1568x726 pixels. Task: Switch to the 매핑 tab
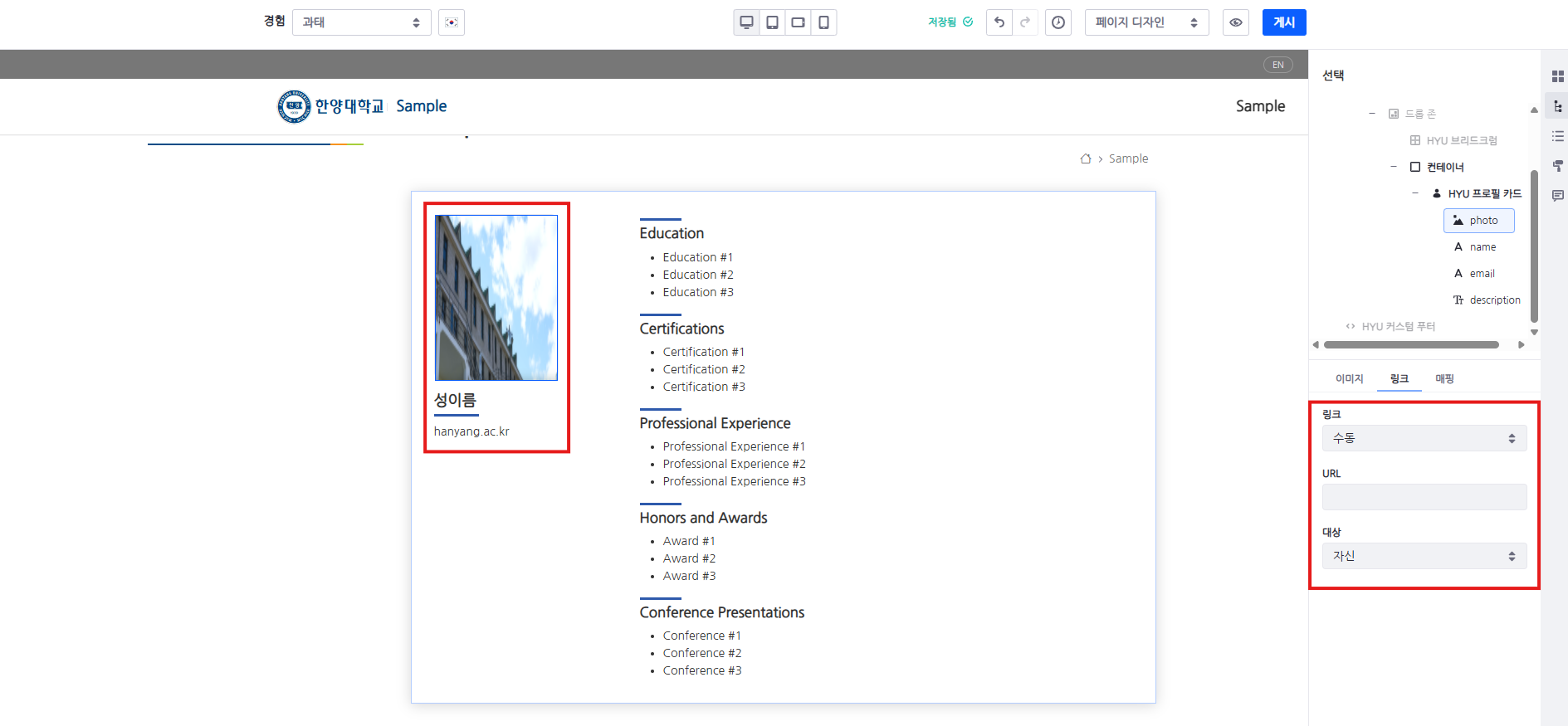1444,378
